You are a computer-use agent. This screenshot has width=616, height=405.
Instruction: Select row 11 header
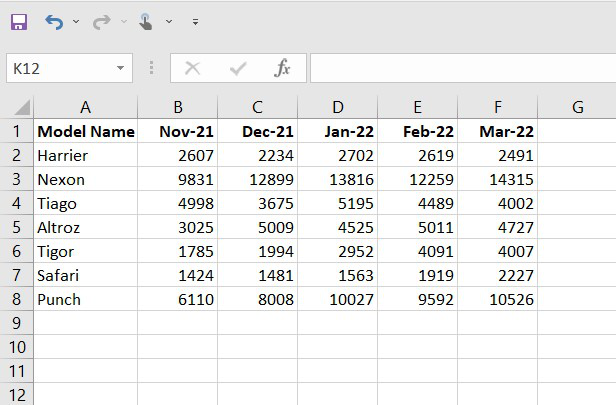[16, 371]
